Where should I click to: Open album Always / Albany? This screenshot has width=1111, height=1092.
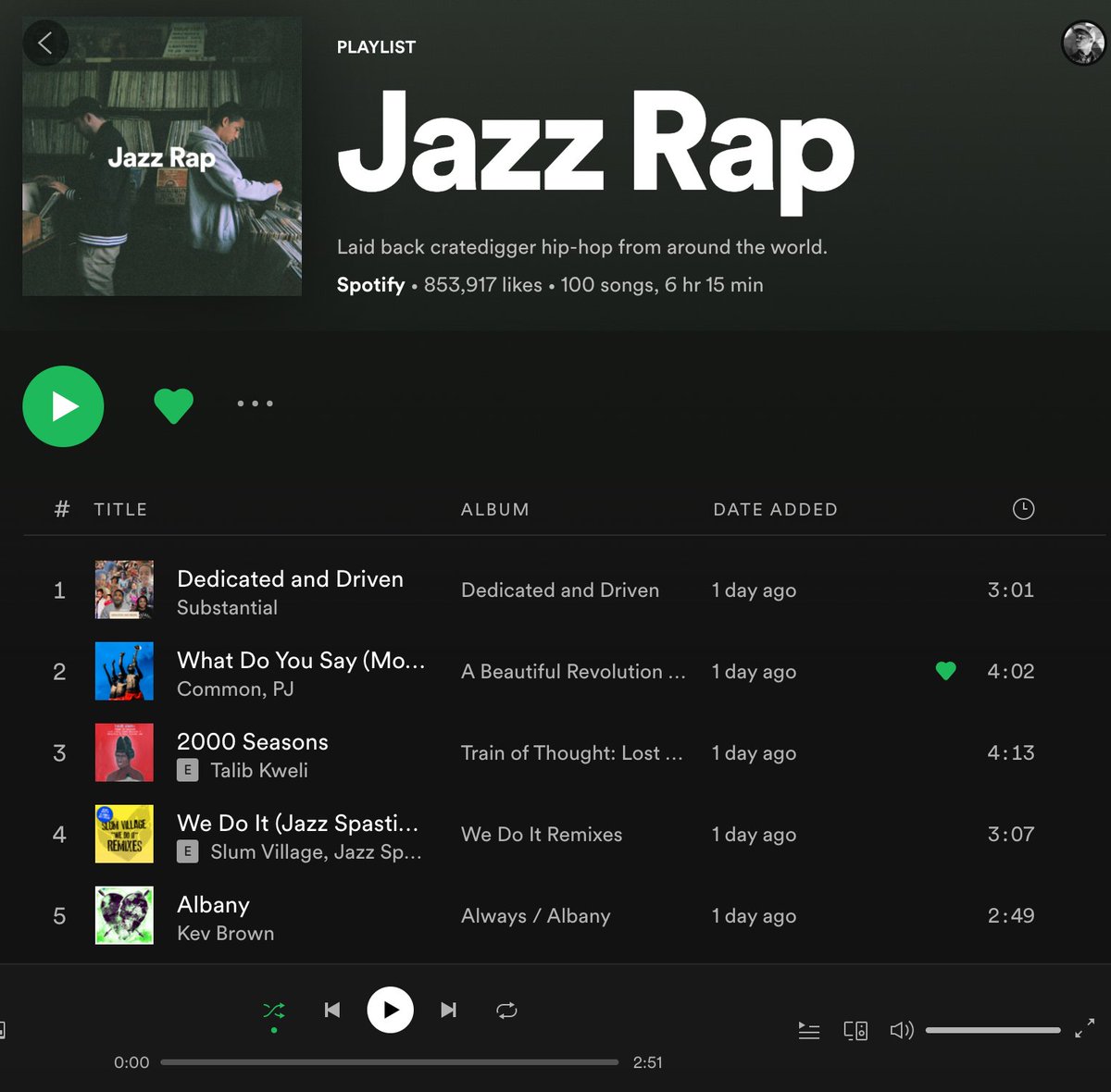point(536,915)
